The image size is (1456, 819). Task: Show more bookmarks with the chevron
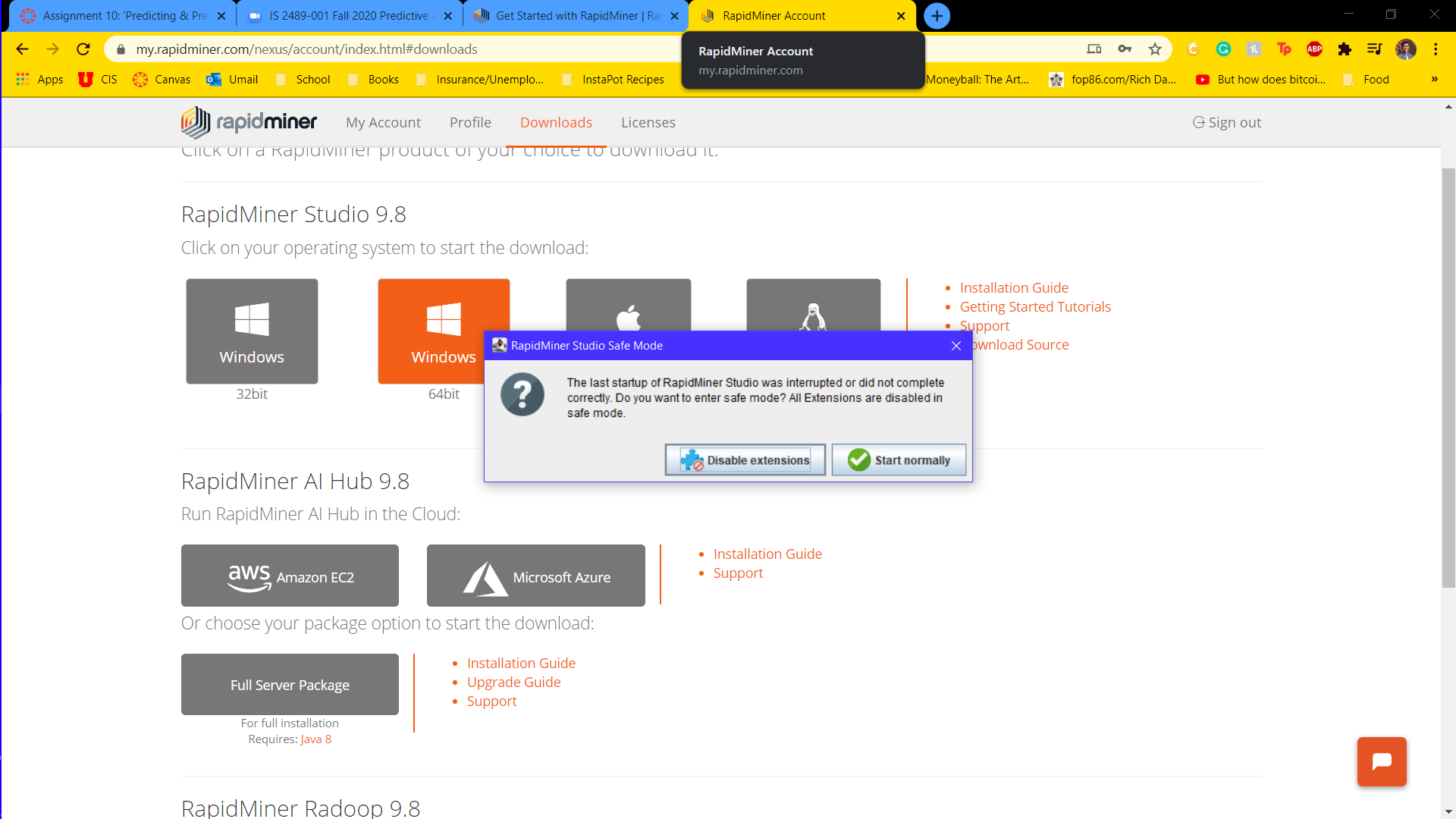point(1434,80)
